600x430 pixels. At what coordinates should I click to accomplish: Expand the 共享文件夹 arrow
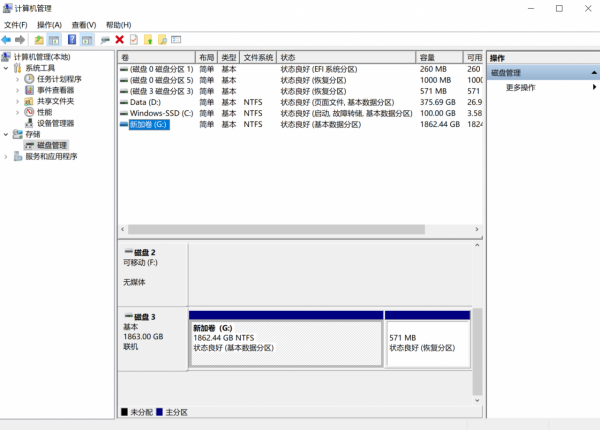click(17, 101)
